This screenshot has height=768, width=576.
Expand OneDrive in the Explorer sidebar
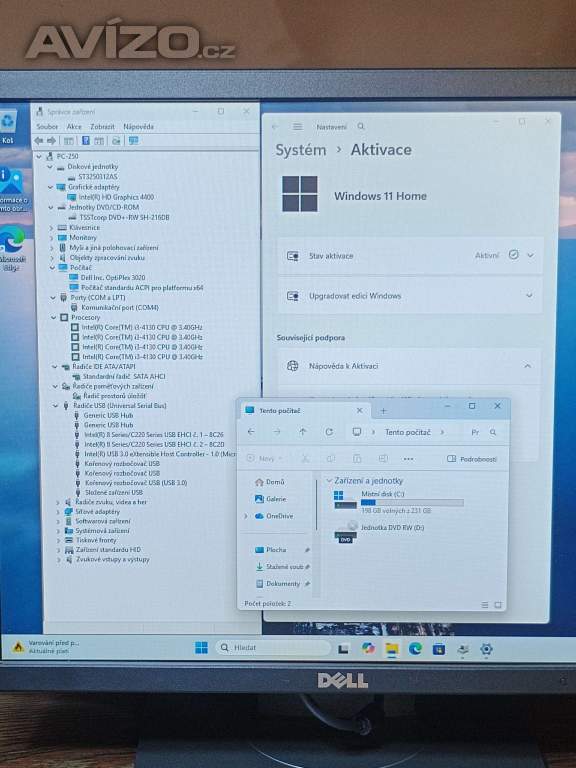click(x=245, y=516)
